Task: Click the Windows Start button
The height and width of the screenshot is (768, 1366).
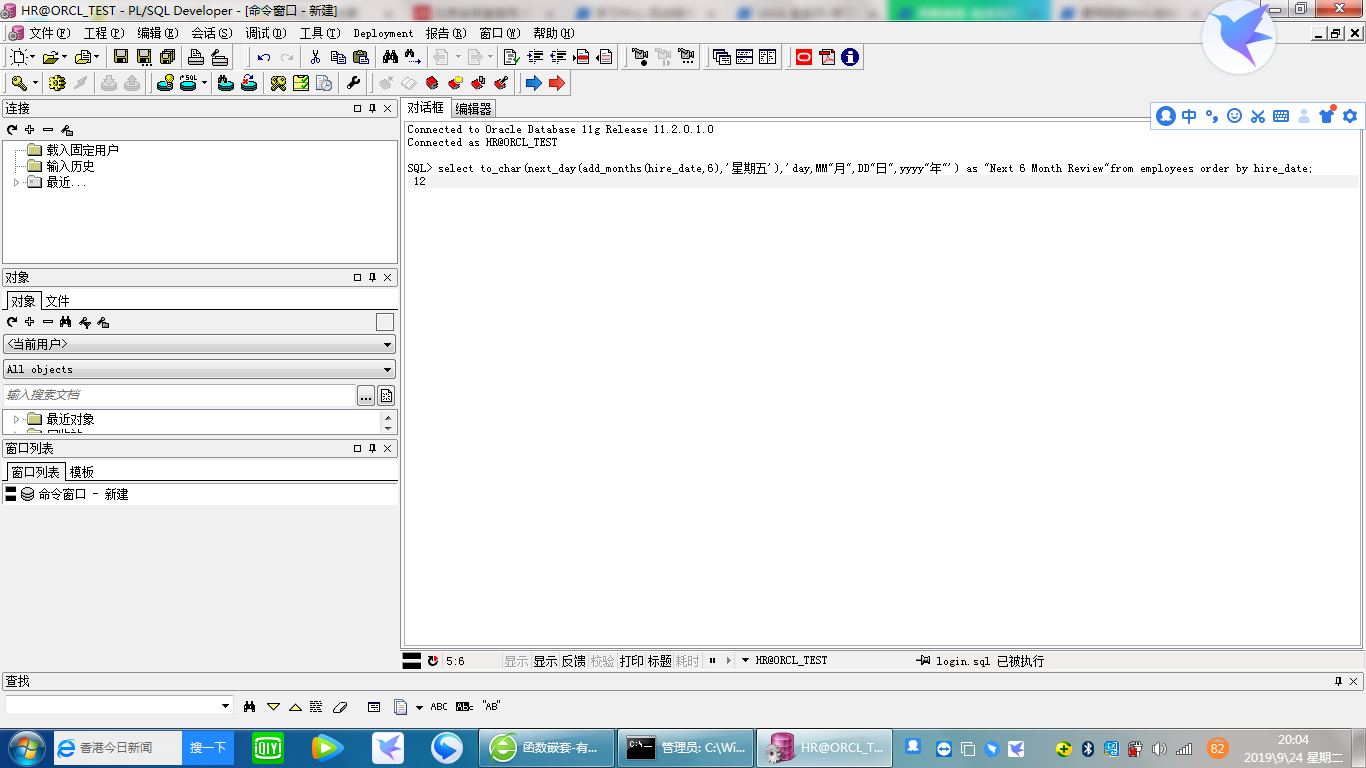Action: 26,747
